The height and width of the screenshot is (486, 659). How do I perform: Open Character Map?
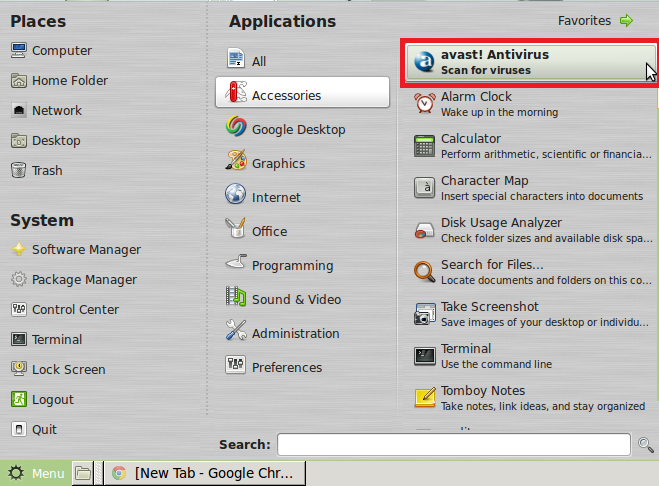click(x=528, y=188)
